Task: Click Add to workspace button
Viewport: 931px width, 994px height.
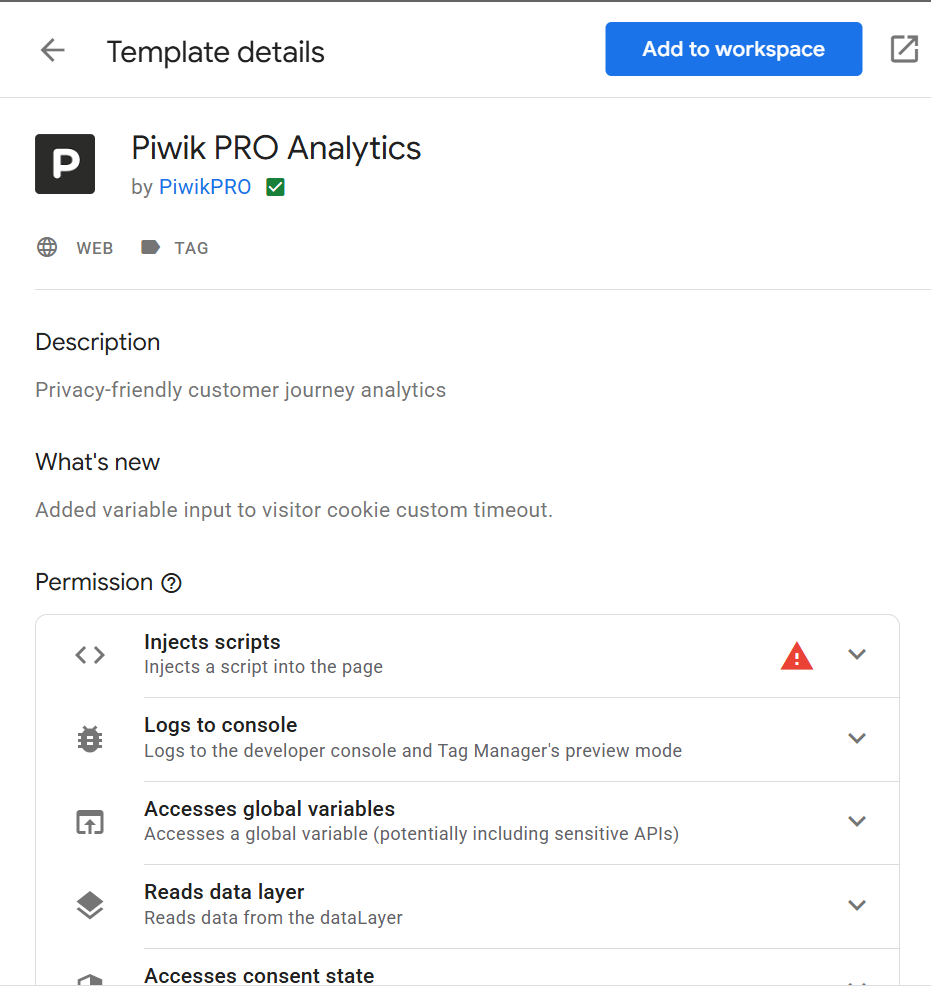Action: point(733,49)
